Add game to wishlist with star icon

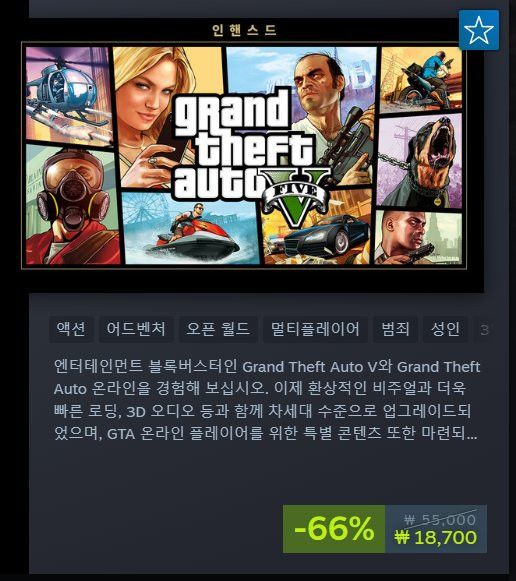(479, 30)
